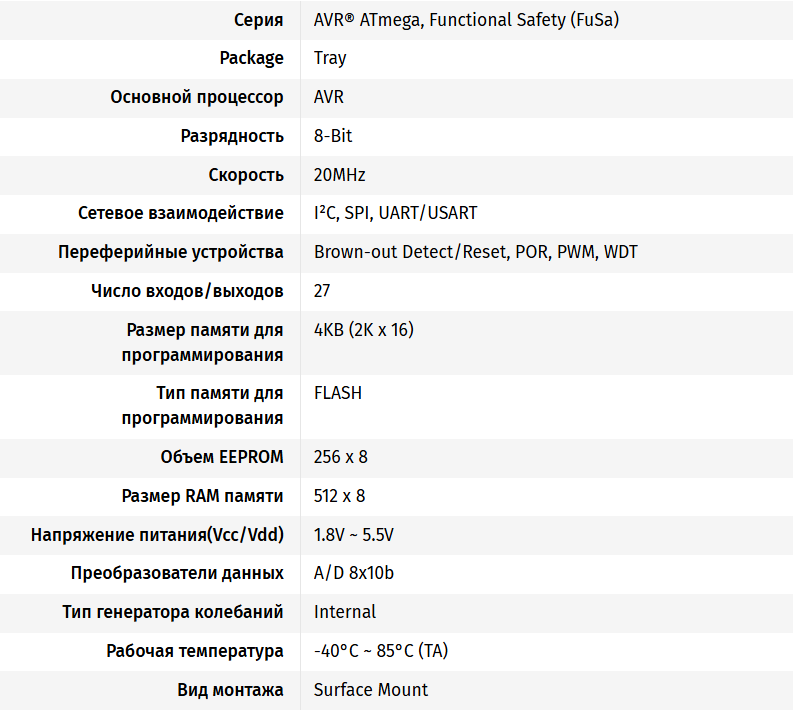Select the "Tray" package value

coord(330,58)
